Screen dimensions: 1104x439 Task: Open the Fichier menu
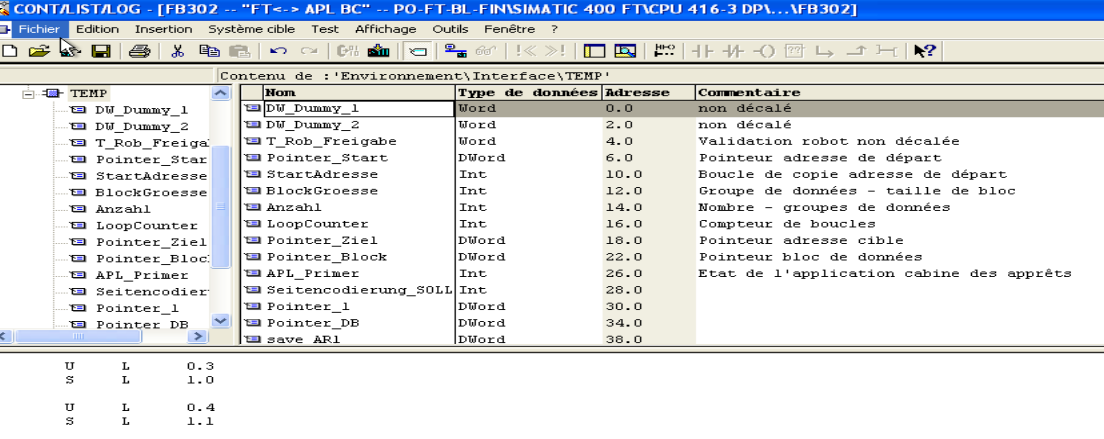39,29
